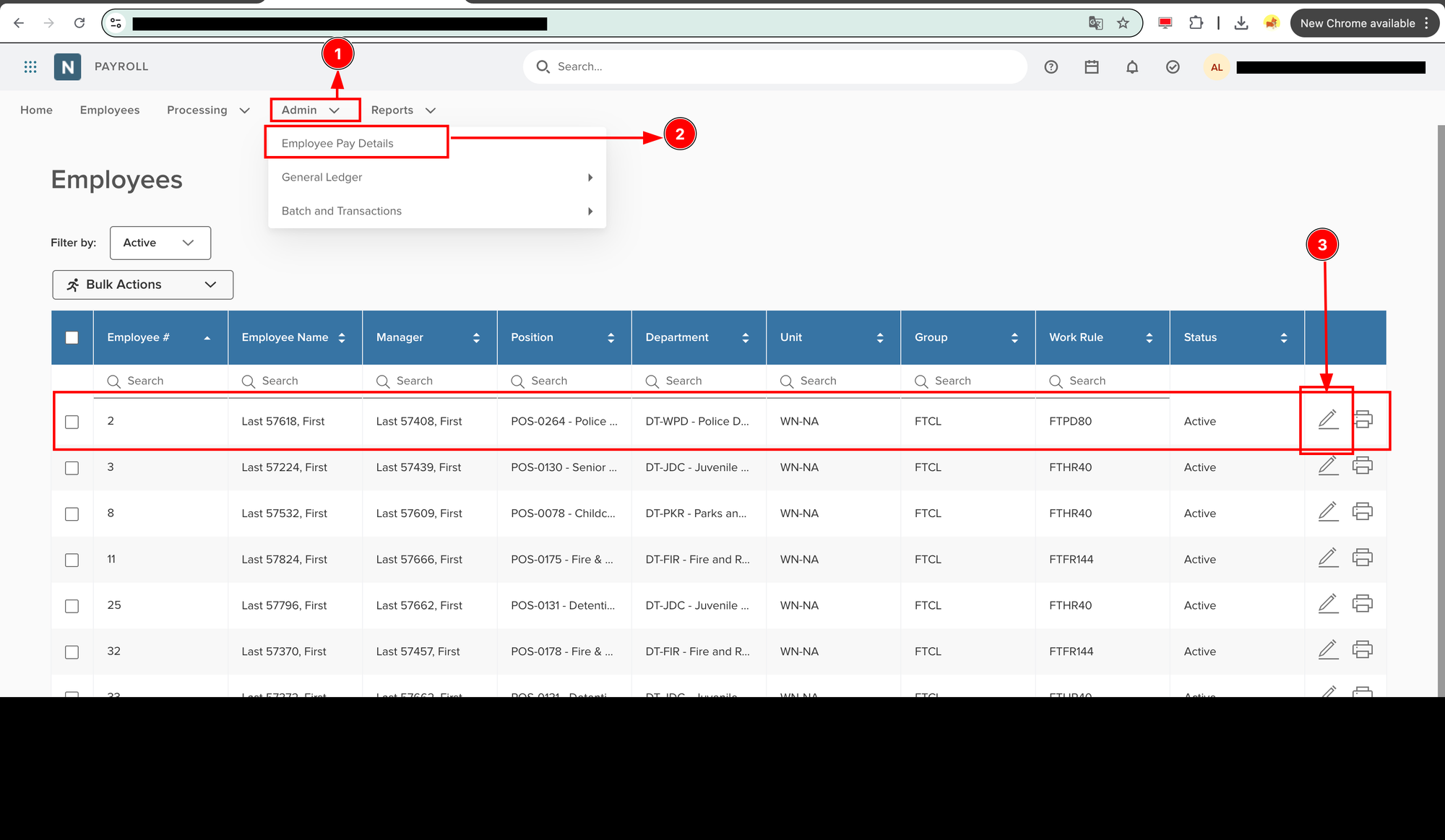Click employee name Last 57618, First
This screenshot has width=1445, height=840.
click(283, 421)
